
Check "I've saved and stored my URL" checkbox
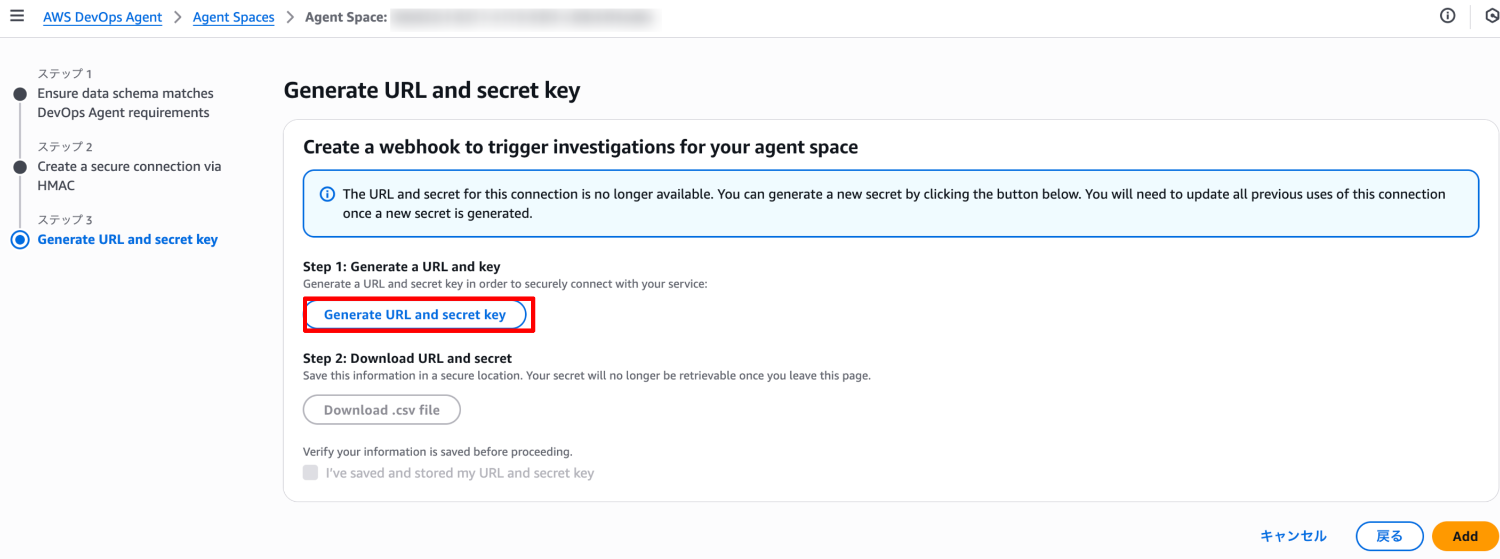[x=311, y=473]
